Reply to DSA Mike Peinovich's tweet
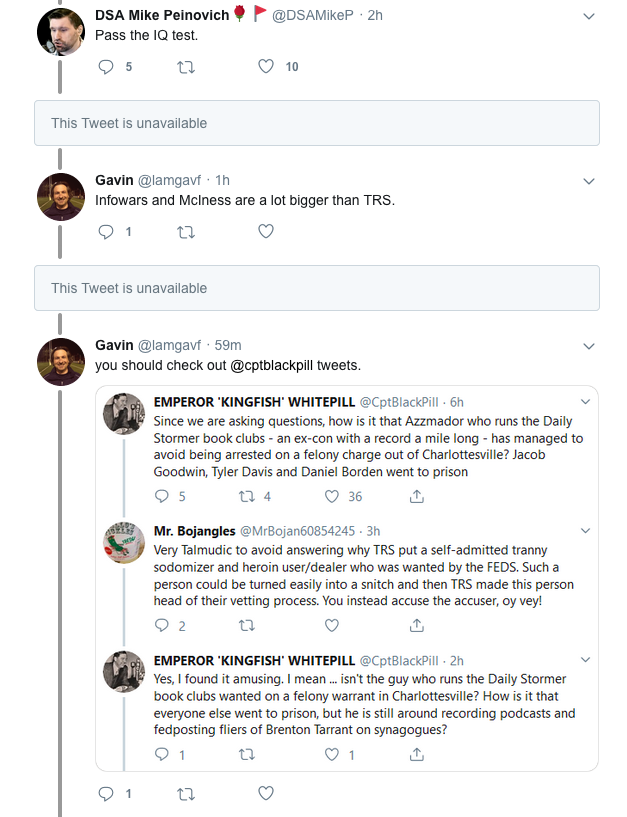This screenshot has height=817, width=627. (107, 67)
